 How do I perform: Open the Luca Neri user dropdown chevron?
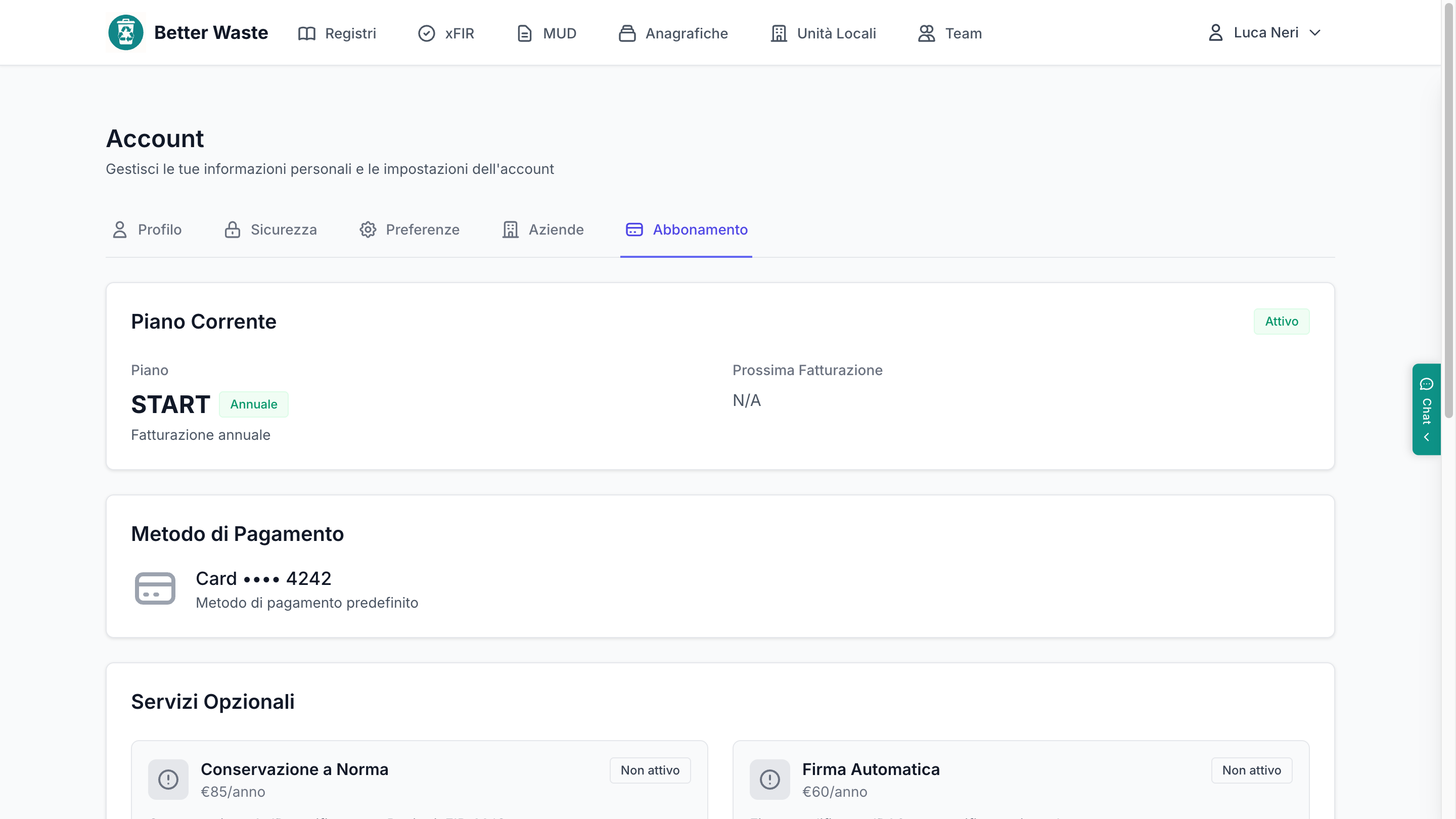click(x=1315, y=33)
